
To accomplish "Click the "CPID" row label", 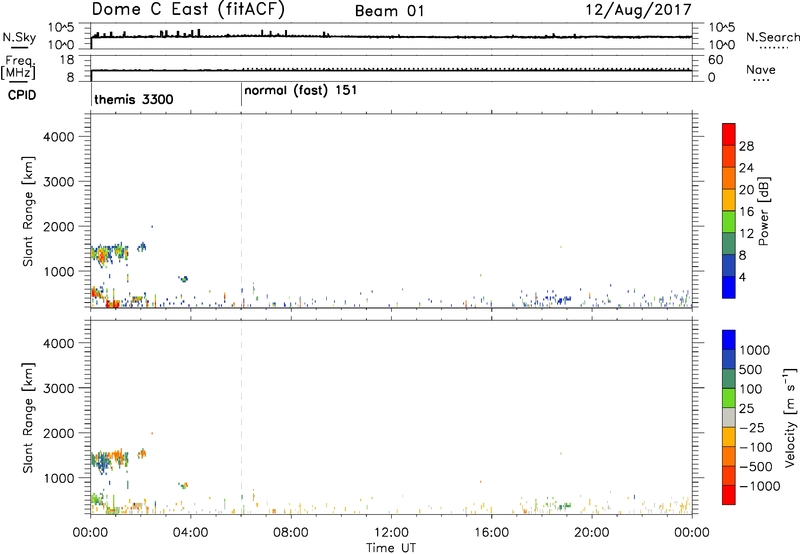I will pyautogui.click(x=22, y=95).
